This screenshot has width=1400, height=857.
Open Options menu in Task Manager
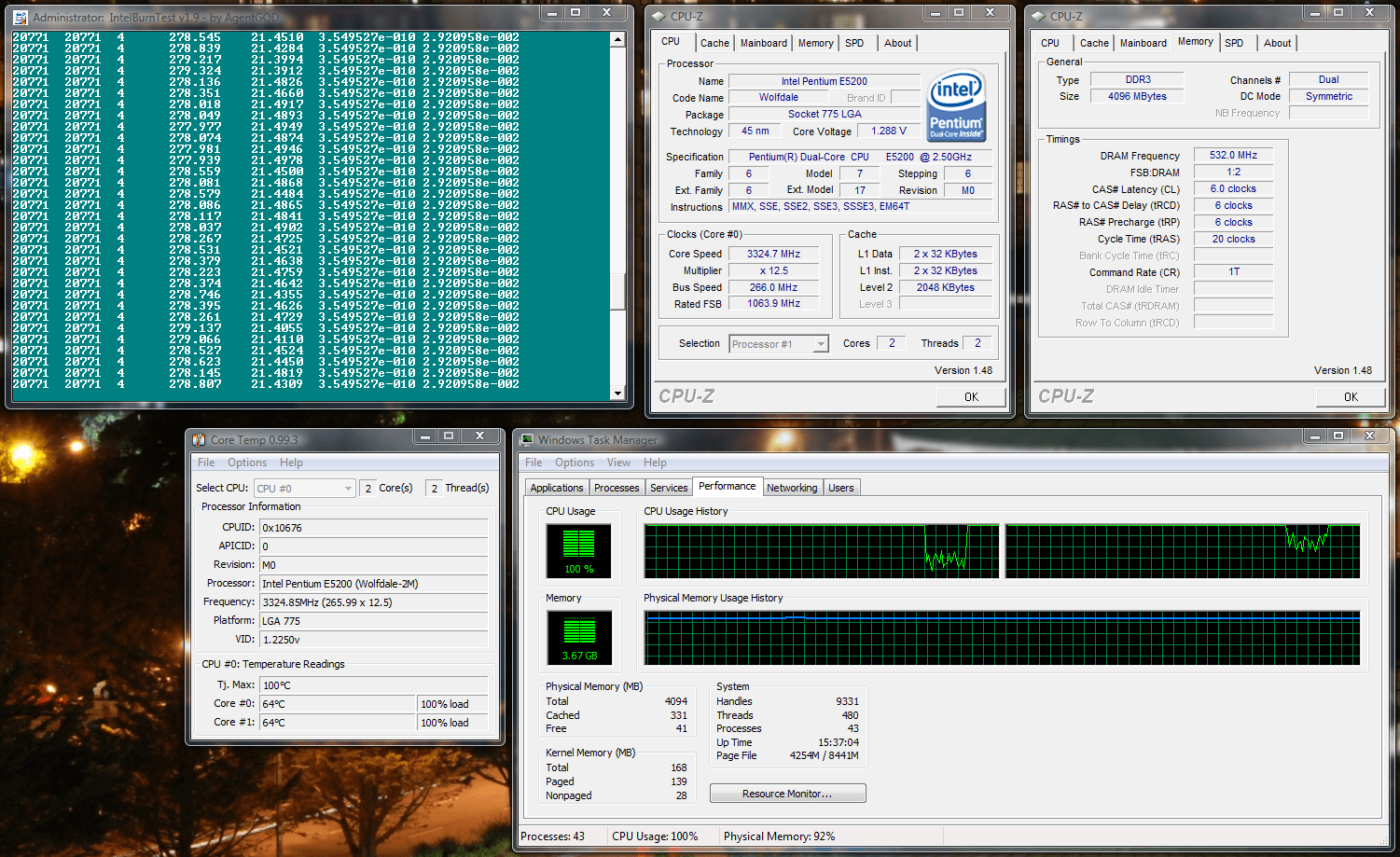[575, 463]
